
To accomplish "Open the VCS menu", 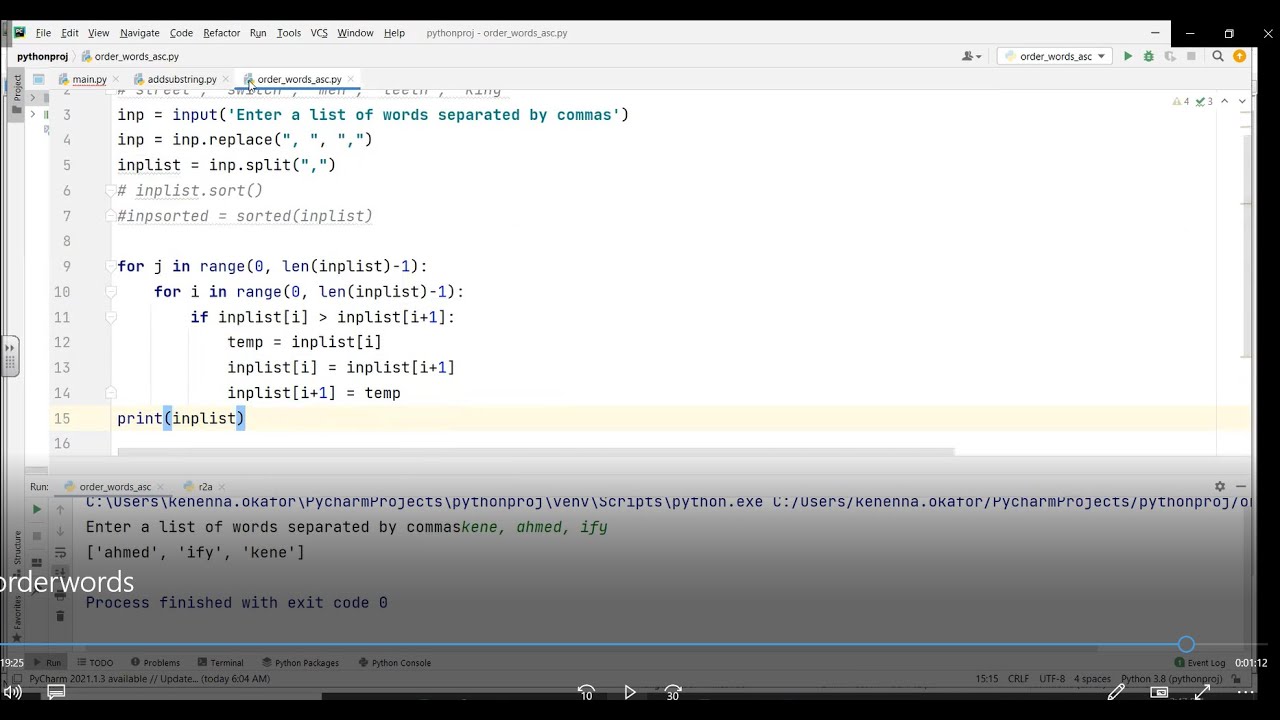I will point(319,33).
